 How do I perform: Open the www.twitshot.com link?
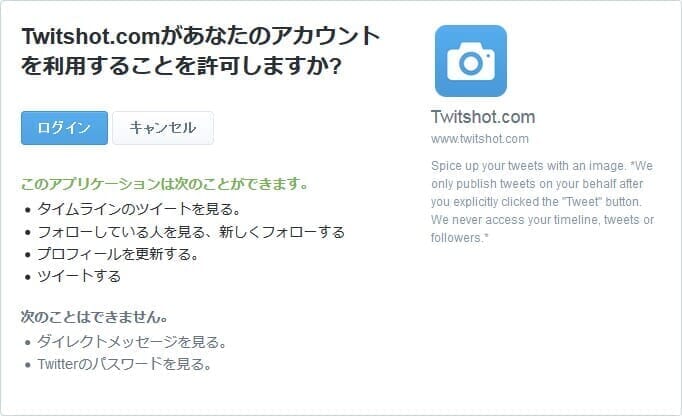pos(480,139)
